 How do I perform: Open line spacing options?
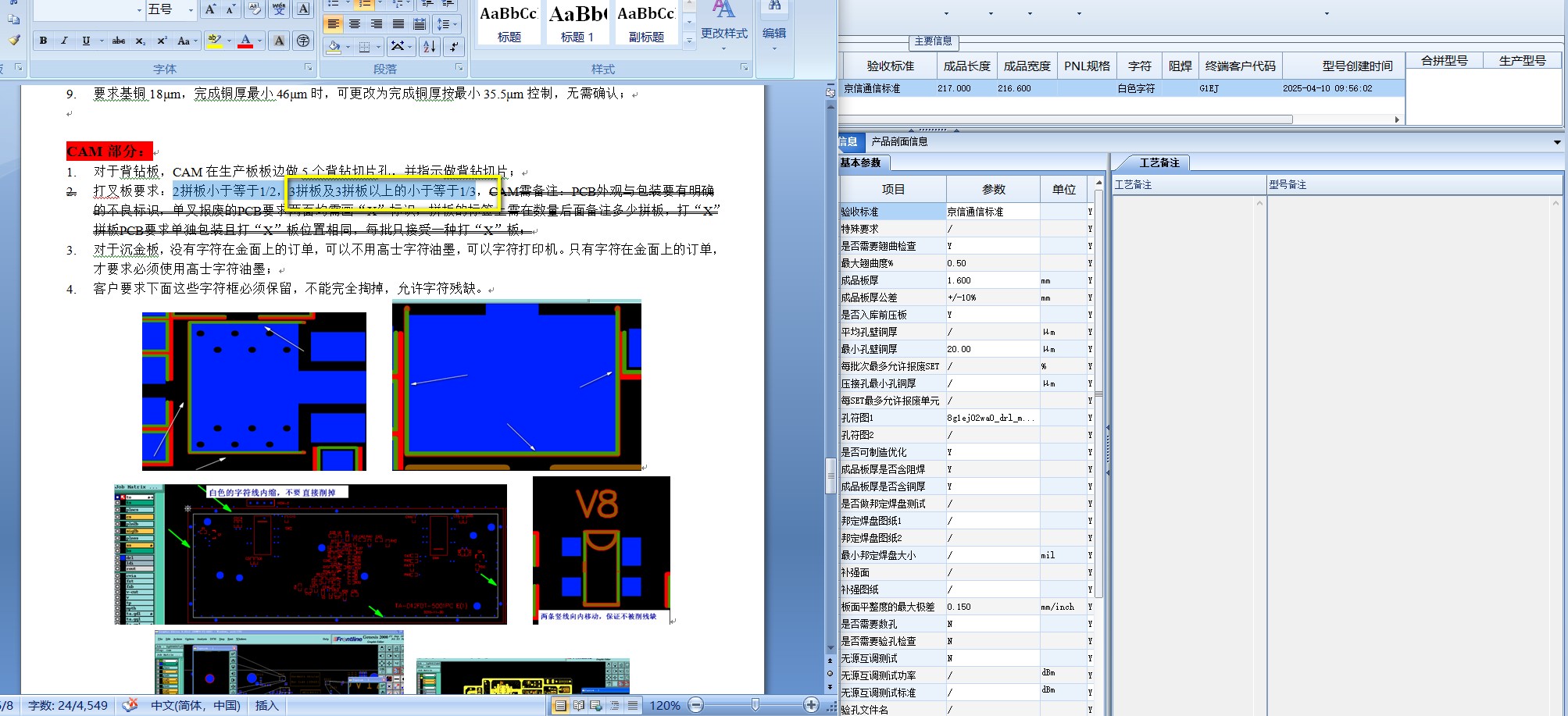[x=447, y=24]
